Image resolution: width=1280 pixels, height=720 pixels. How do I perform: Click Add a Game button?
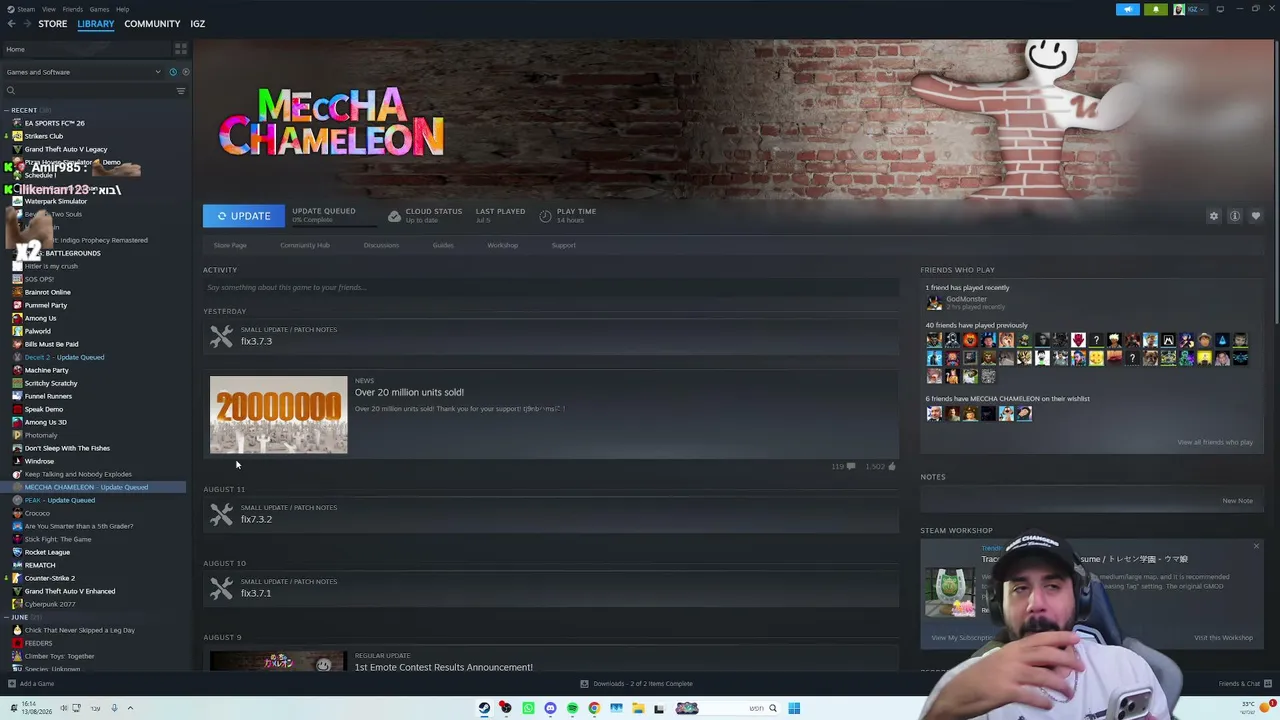31,684
